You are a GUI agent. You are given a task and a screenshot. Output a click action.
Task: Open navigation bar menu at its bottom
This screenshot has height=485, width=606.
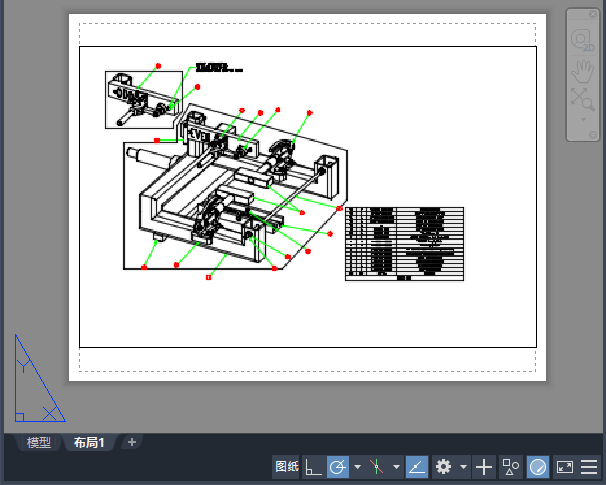point(593,135)
